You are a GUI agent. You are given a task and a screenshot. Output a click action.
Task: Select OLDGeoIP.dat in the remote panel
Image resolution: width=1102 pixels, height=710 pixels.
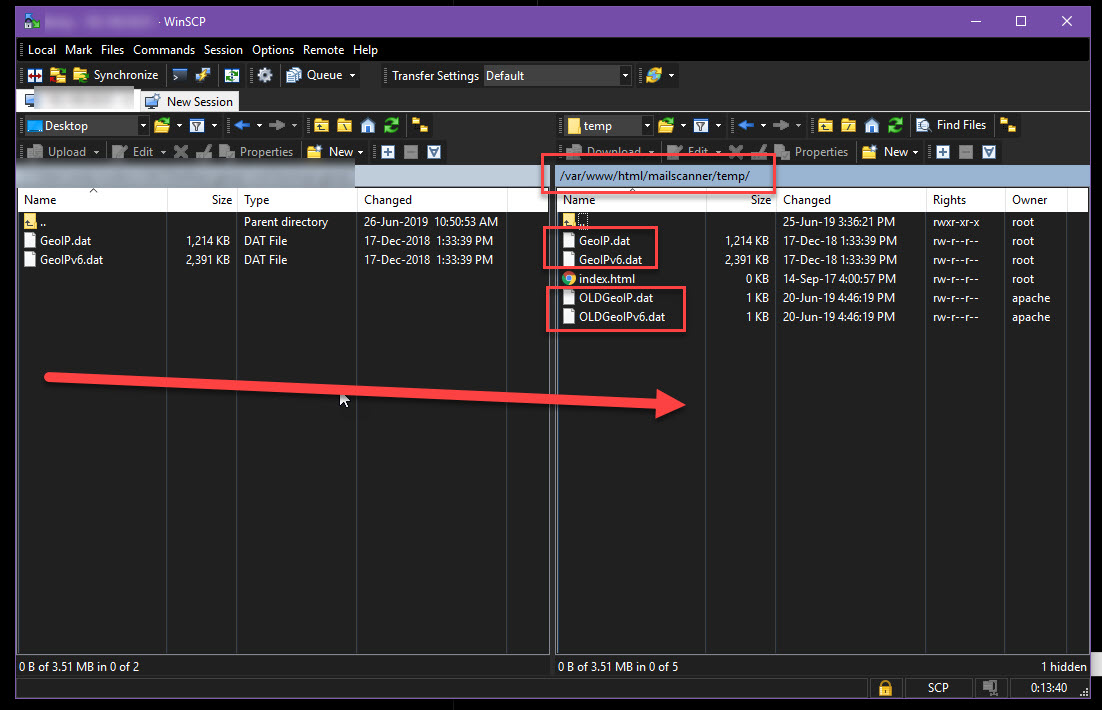pyautogui.click(x=615, y=298)
